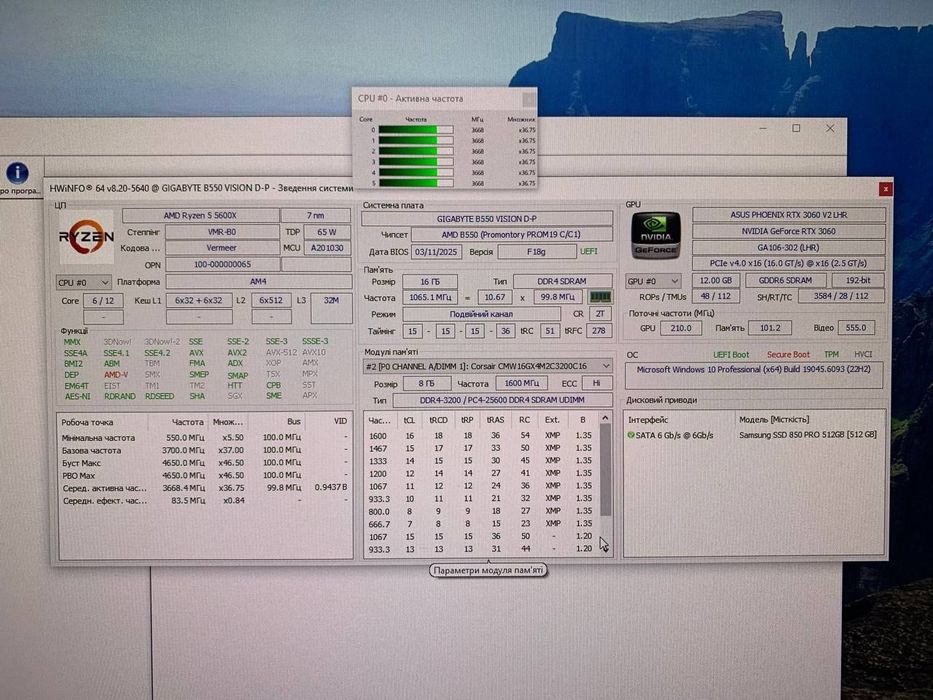The image size is (933, 700).
Task: Click the BIOS date 03/11/2025 field
Action: (x=436, y=252)
